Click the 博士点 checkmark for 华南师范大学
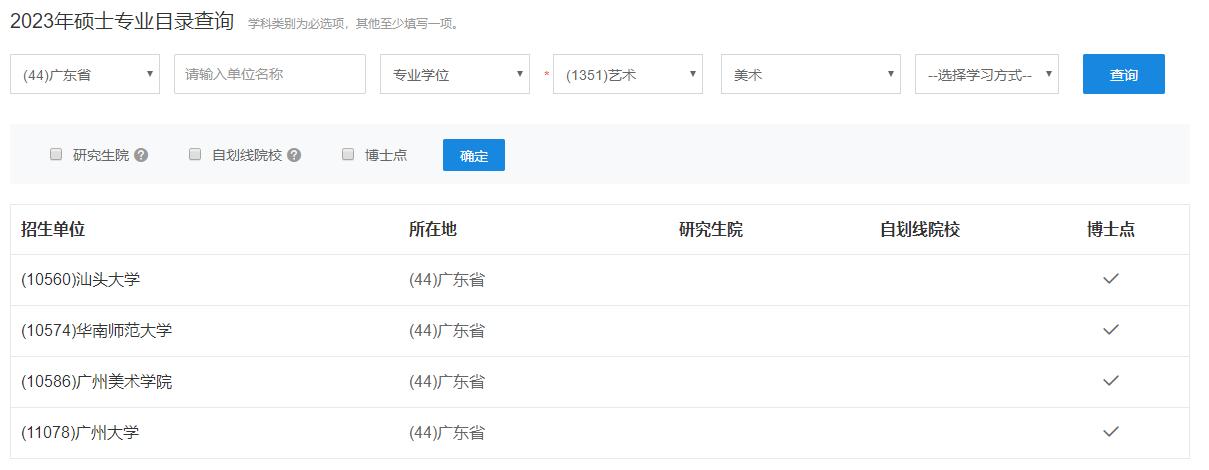 [1110, 330]
